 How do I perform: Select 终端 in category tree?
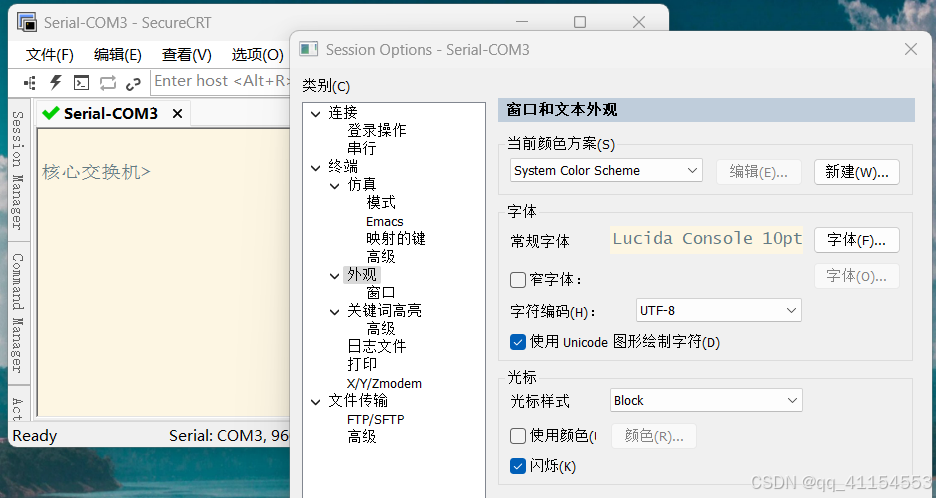point(343,167)
